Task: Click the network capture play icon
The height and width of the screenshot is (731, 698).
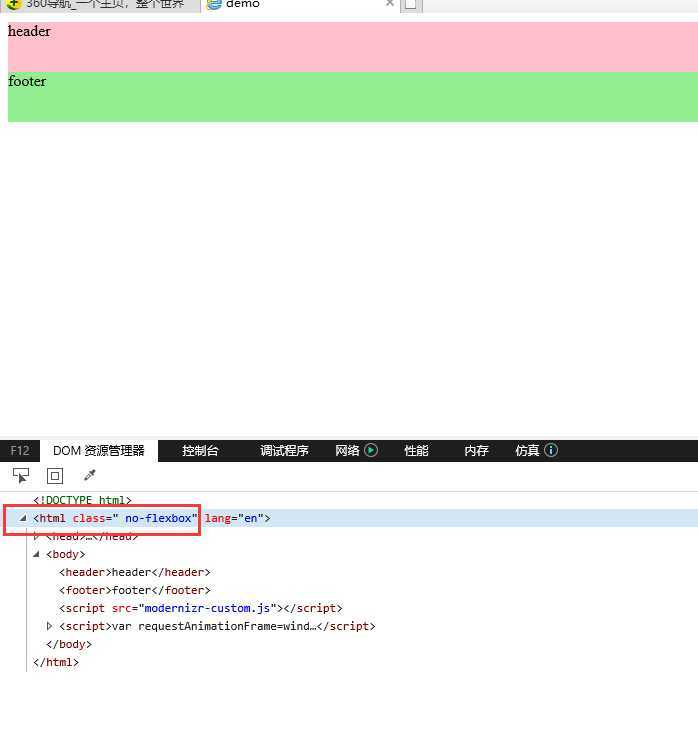Action: coord(371,450)
